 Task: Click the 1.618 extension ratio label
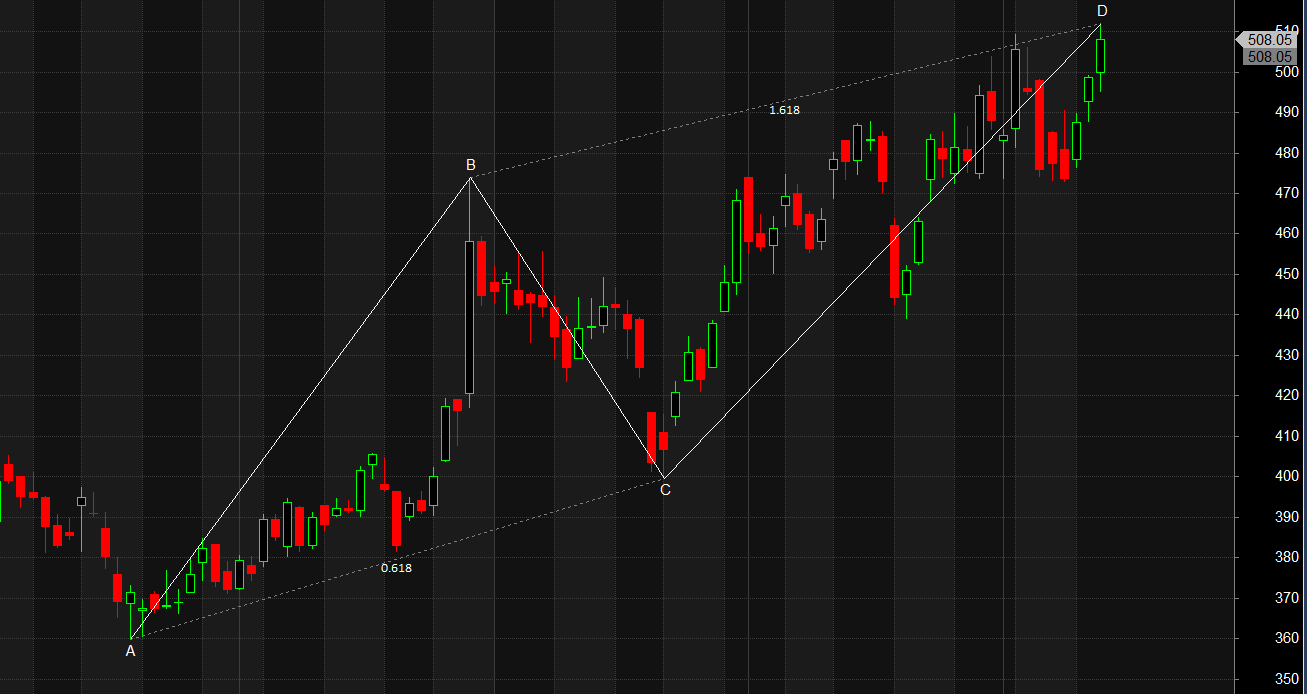[x=784, y=110]
